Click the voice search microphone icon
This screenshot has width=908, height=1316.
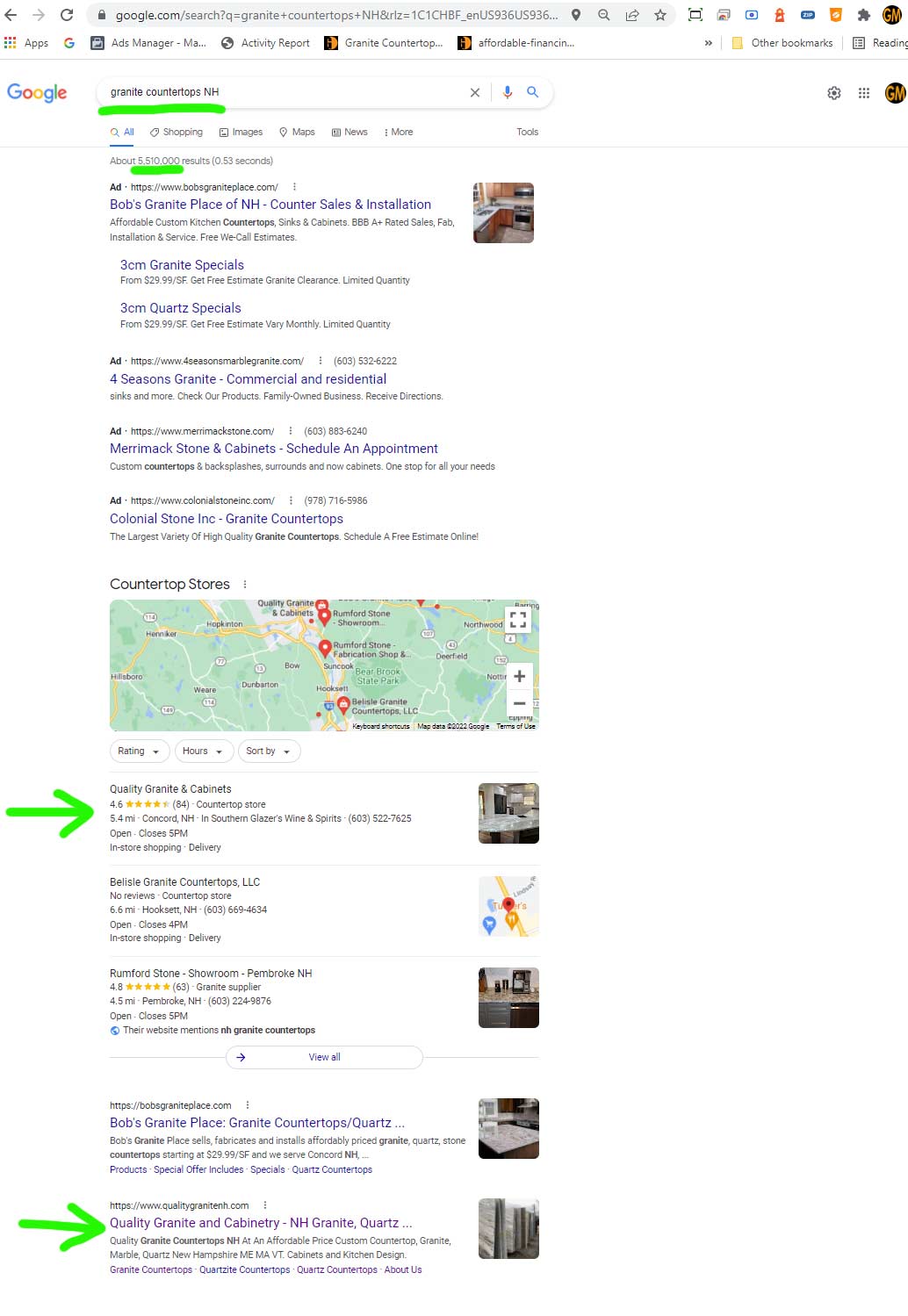(x=508, y=92)
